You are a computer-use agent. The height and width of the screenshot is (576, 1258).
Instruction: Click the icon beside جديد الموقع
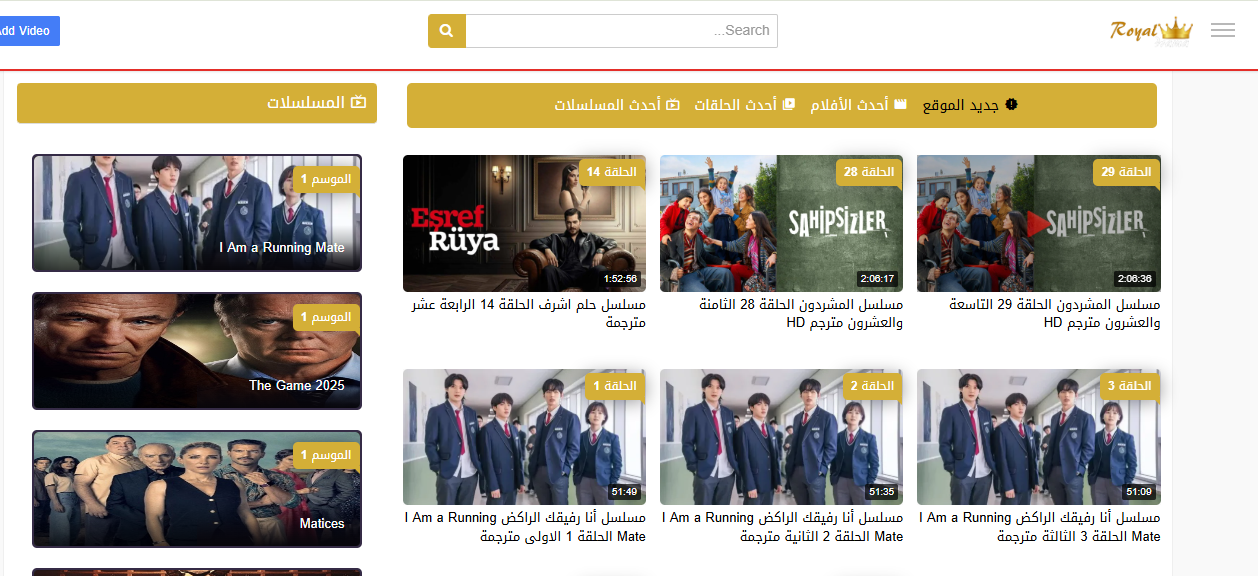coord(1011,104)
